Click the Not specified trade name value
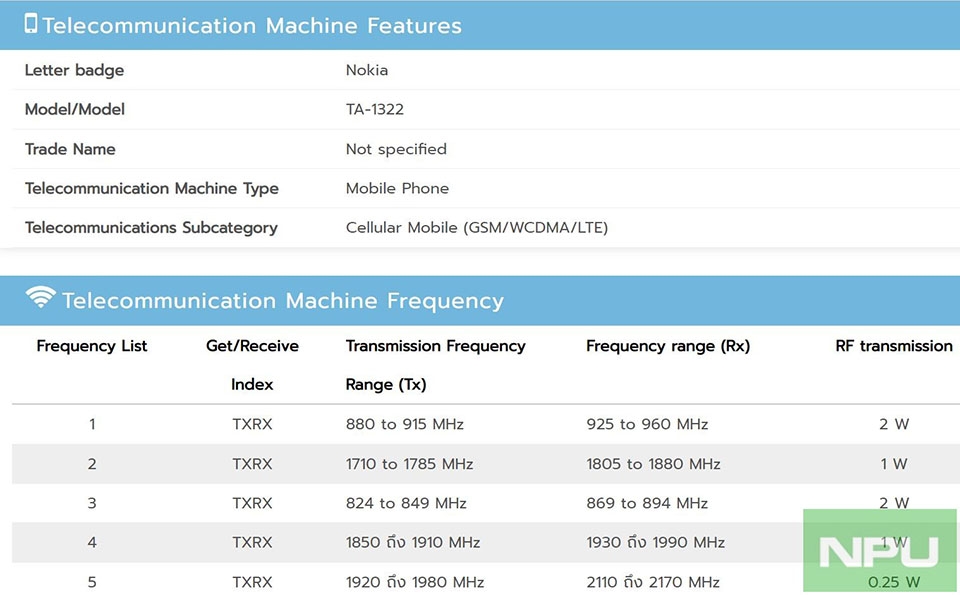Viewport: 960px width, 595px height. pyautogui.click(x=396, y=149)
